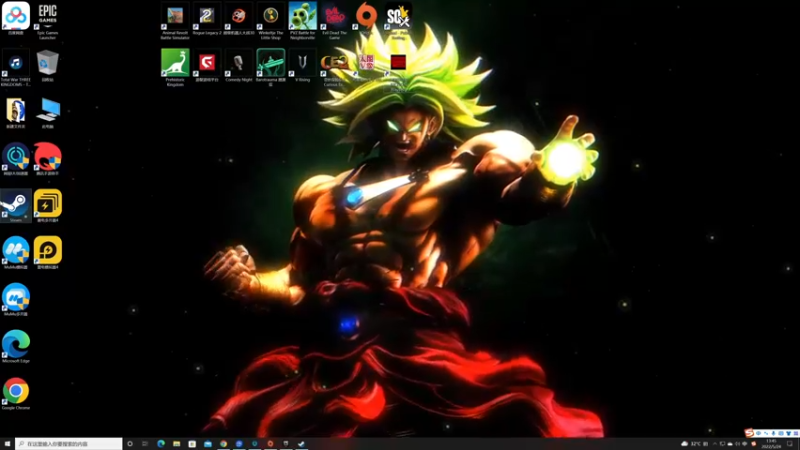This screenshot has width=800, height=450.
Task: Select the Barotrauma submarine icon
Action: [x=270, y=67]
